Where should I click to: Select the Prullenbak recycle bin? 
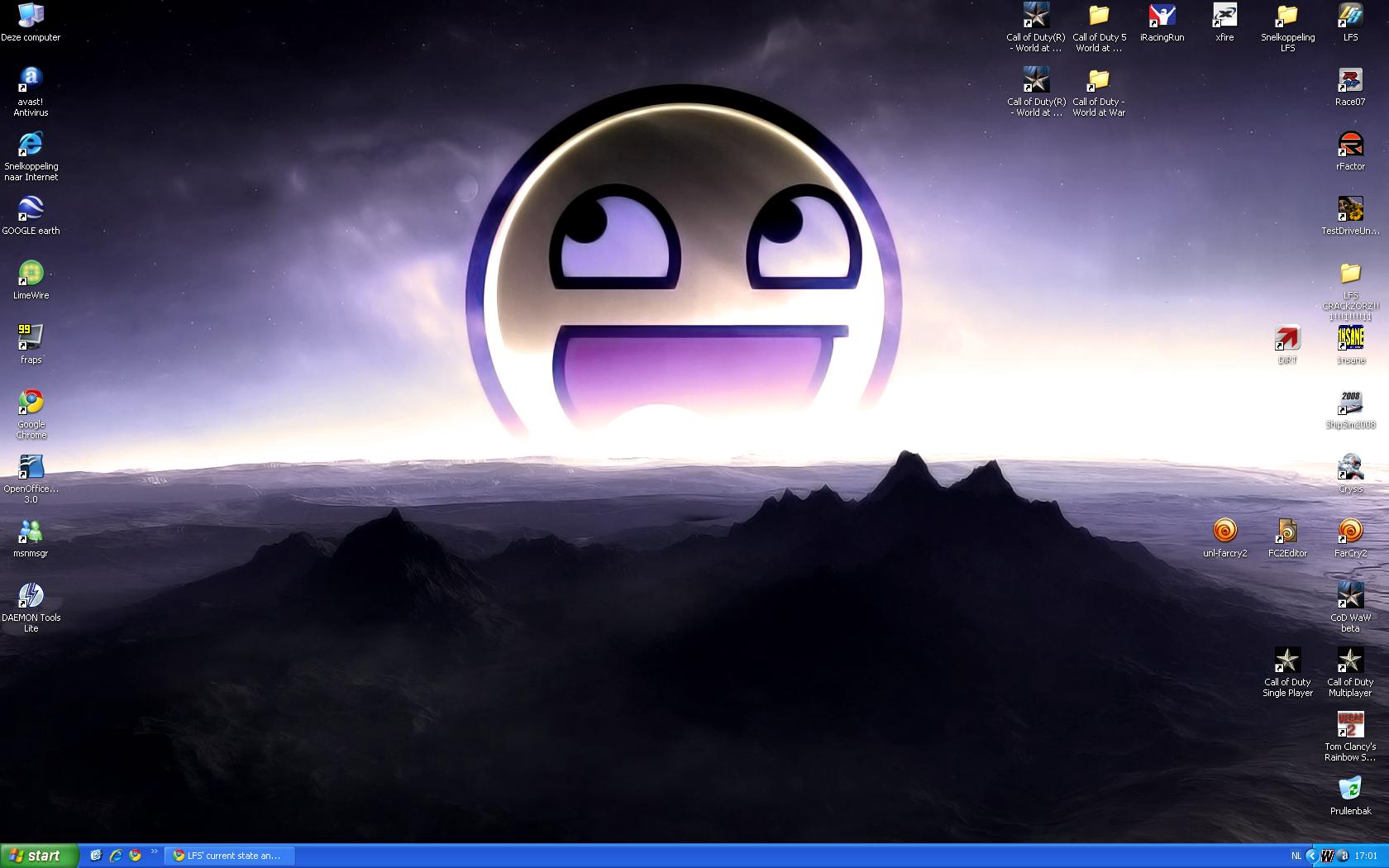pyautogui.click(x=1350, y=796)
